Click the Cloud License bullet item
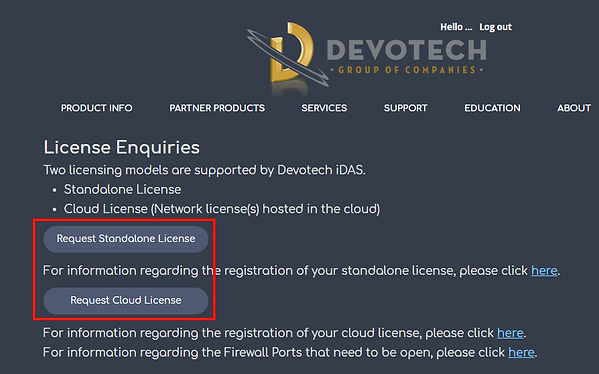Viewport: 599px width, 374px height. tap(222, 209)
